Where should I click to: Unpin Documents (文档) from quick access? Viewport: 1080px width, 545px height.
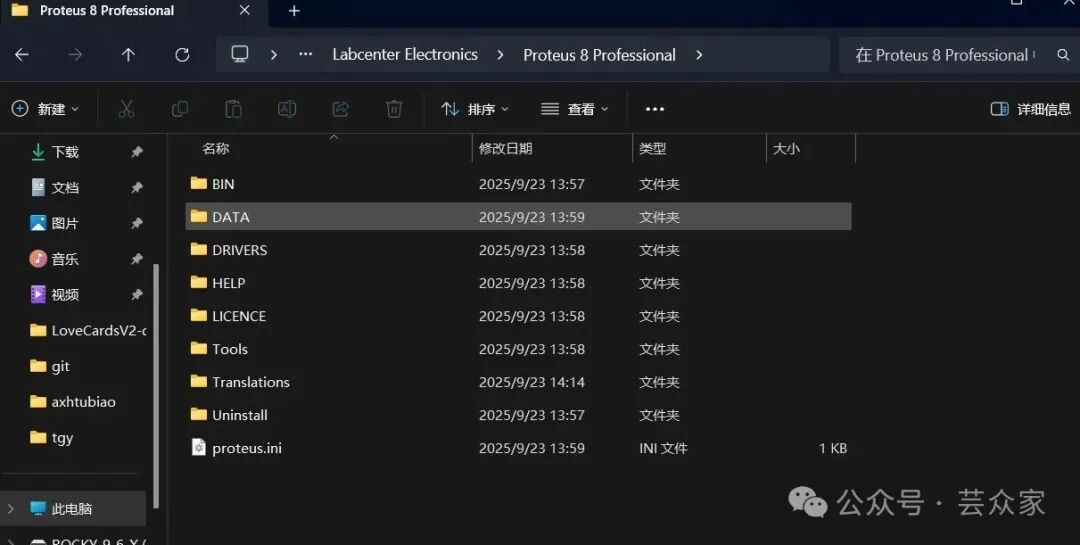tap(137, 187)
